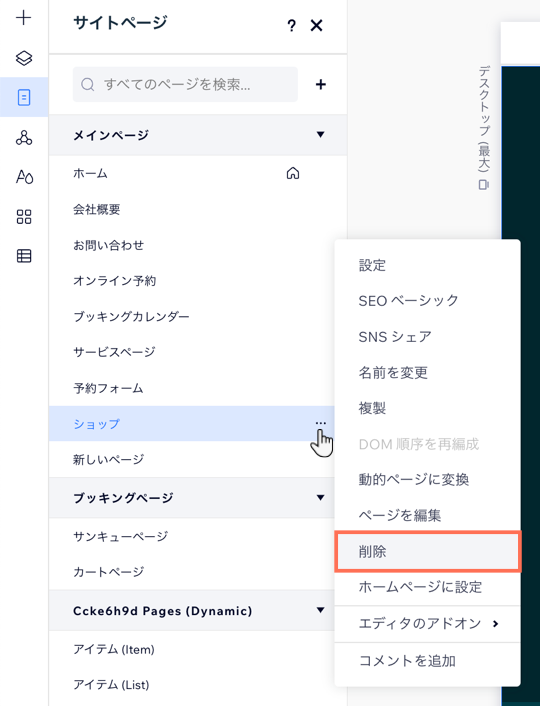Open the App Market grid icon
The width and height of the screenshot is (540, 706).
(24, 217)
